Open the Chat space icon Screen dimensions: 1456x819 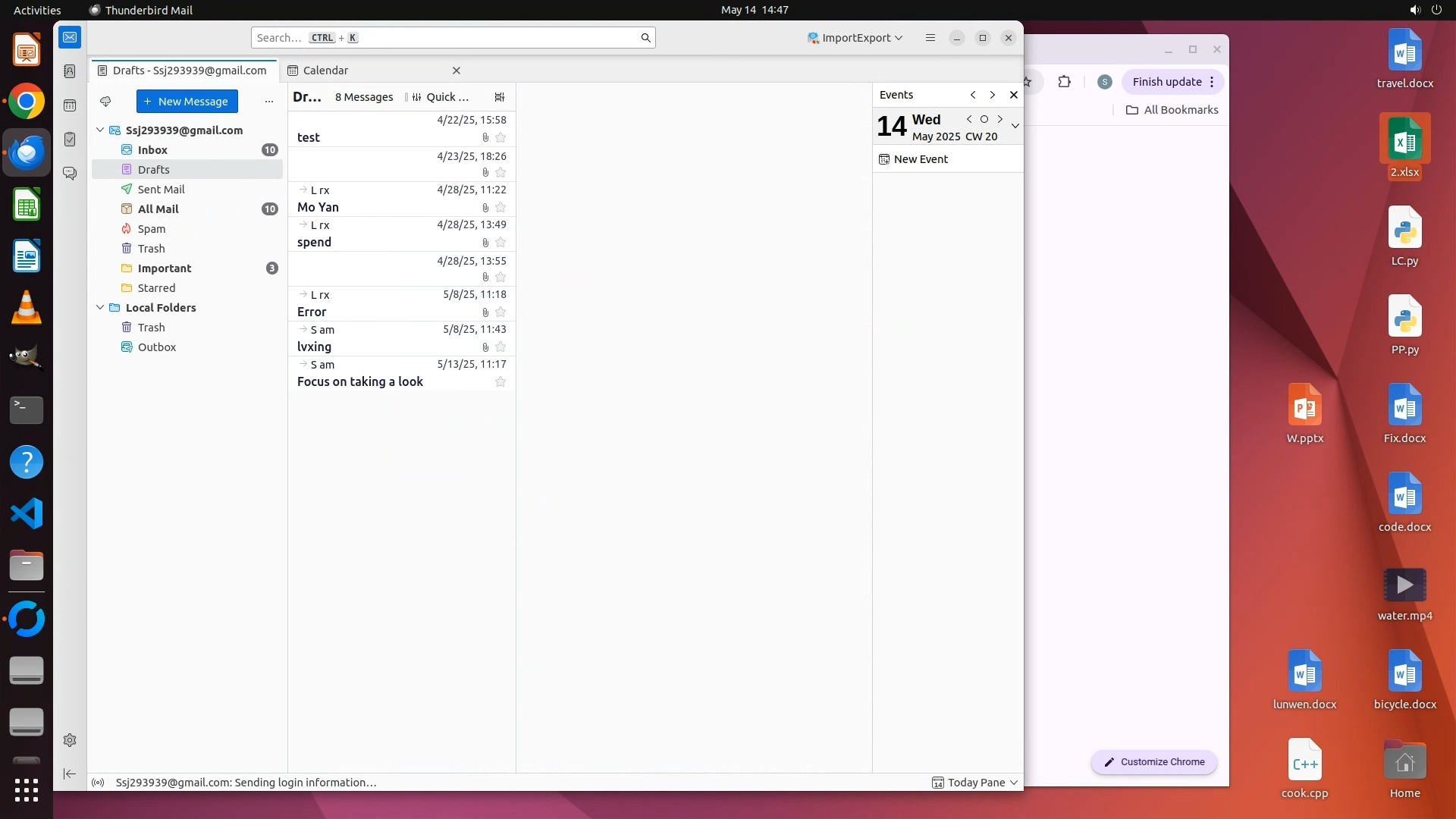(70, 174)
